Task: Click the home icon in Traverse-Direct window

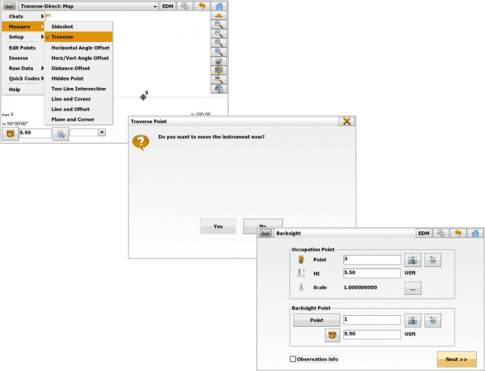Action: pos(219,6)
